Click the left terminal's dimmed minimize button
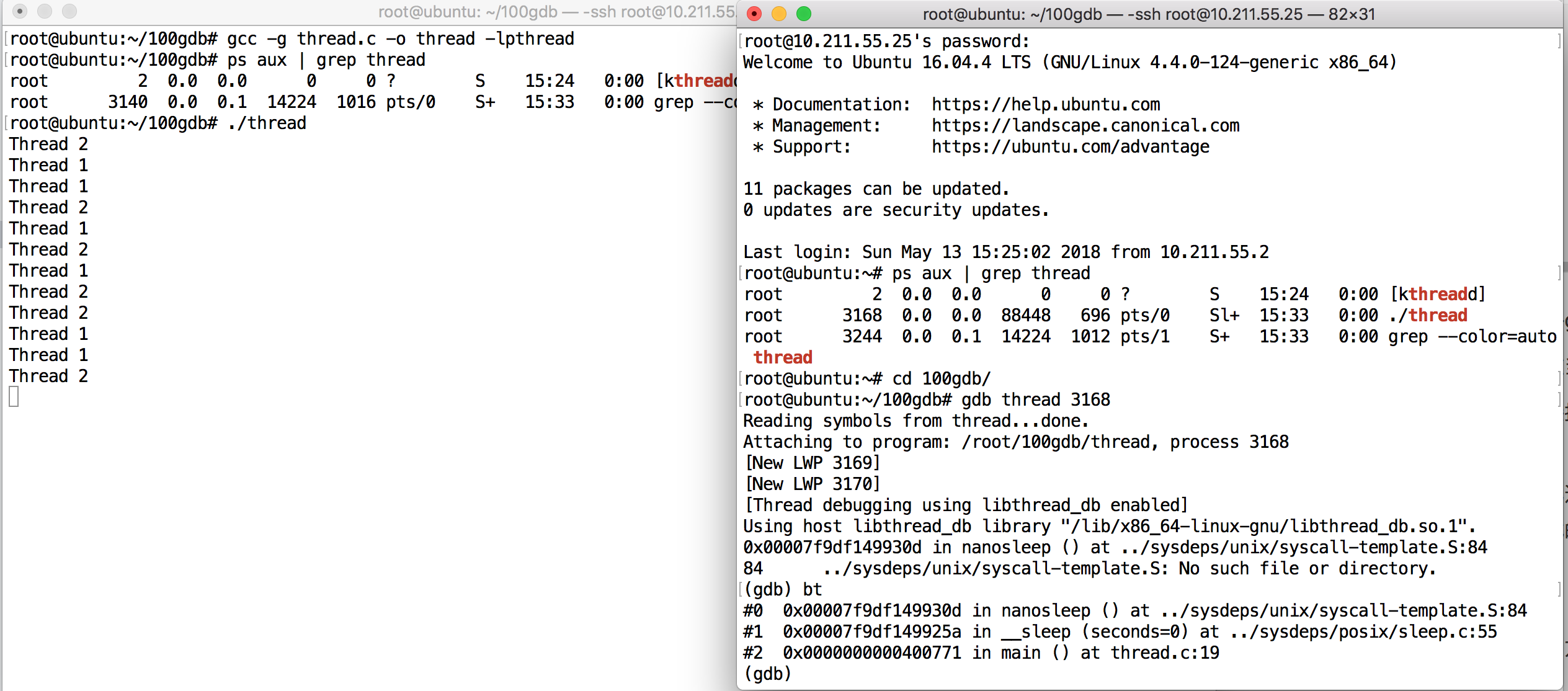The height and width of the screenshot is (691, 1568). (45, 11)
